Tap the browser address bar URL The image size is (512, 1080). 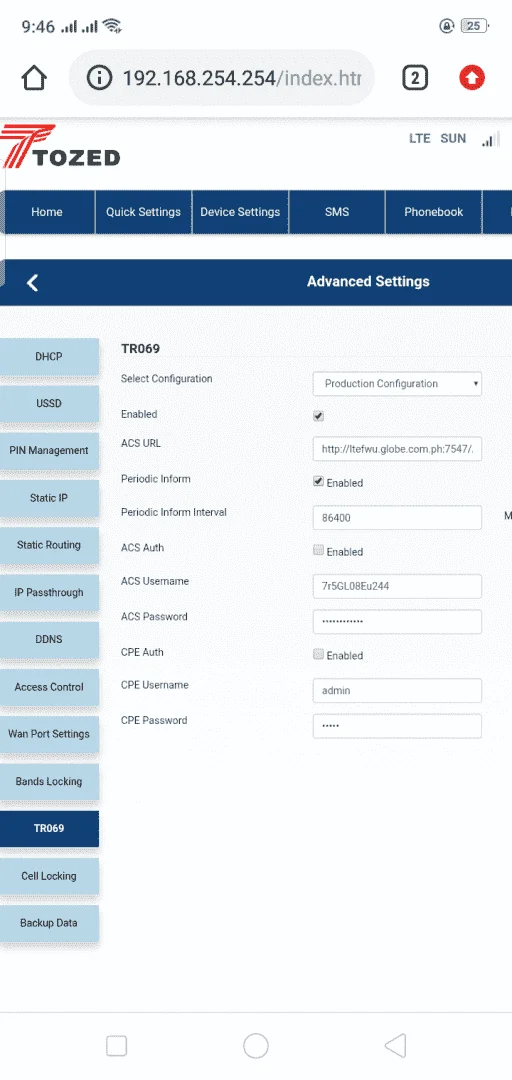[x=242, y=78]
